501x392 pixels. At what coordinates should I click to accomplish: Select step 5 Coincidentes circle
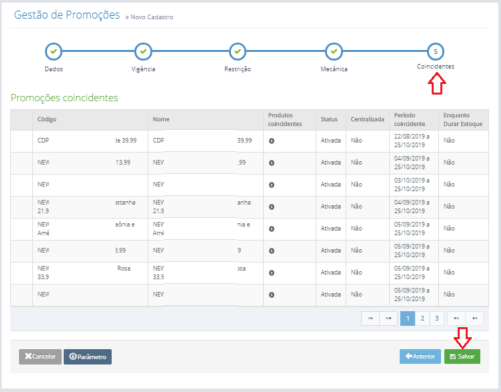click(x=435, y=52)
